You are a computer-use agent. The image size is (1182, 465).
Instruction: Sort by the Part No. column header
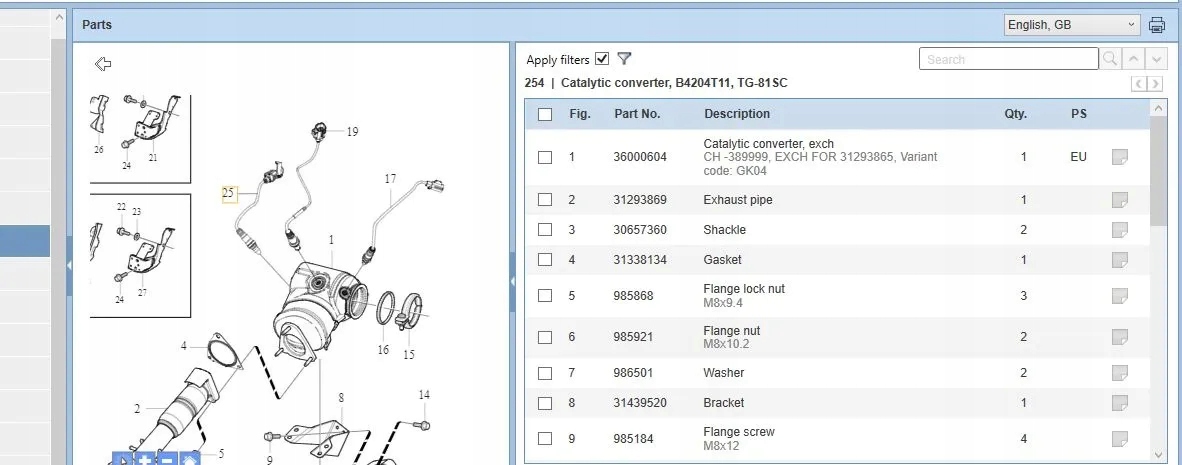[x=637, y=114]
